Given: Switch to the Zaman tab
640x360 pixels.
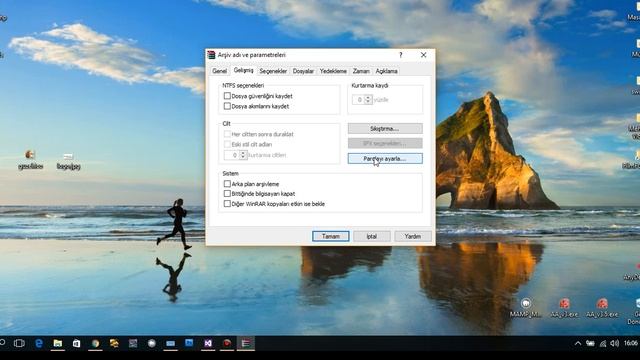Looking at the screenshot, I should point(361,71).
